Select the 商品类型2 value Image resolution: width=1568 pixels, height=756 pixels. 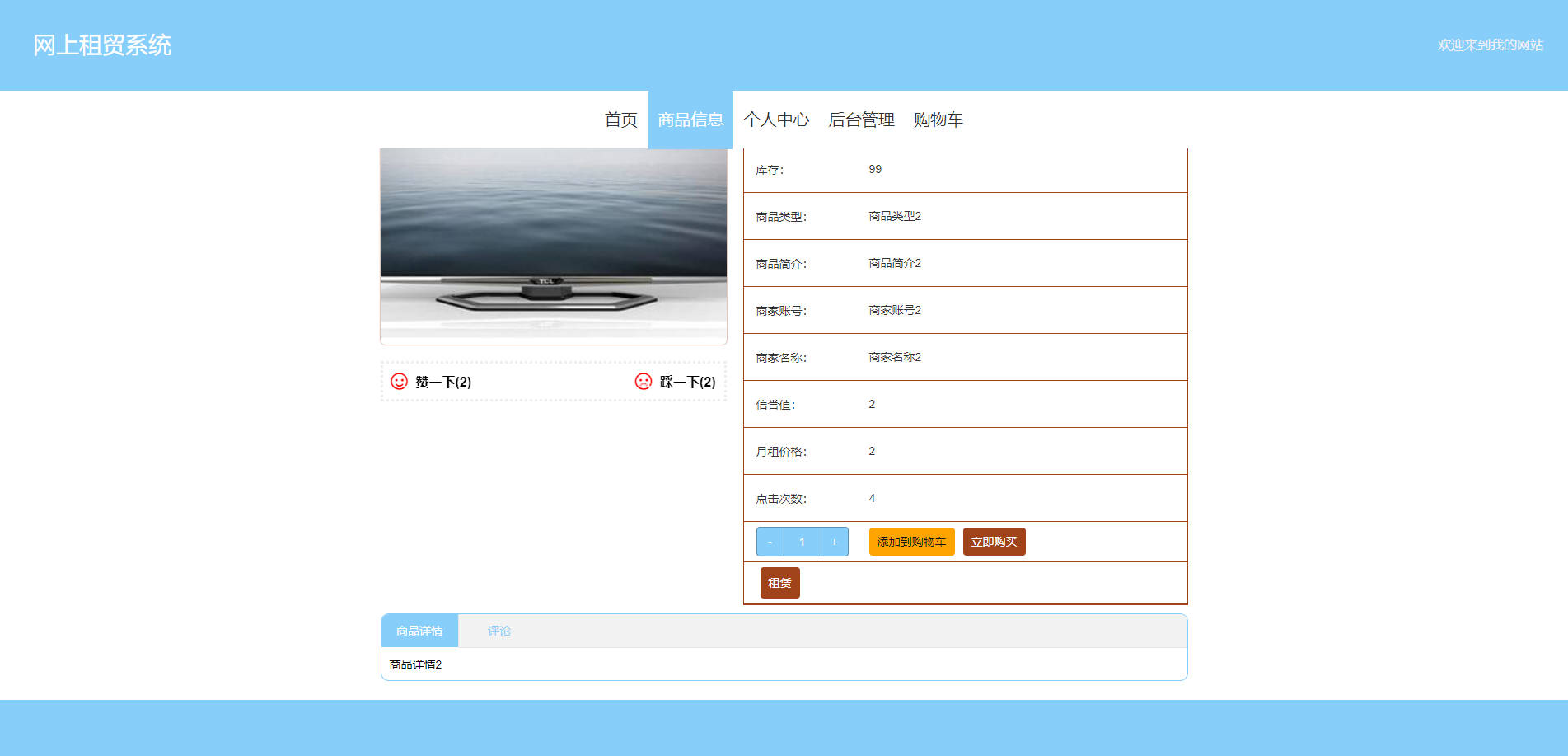[x=895, y=216]
